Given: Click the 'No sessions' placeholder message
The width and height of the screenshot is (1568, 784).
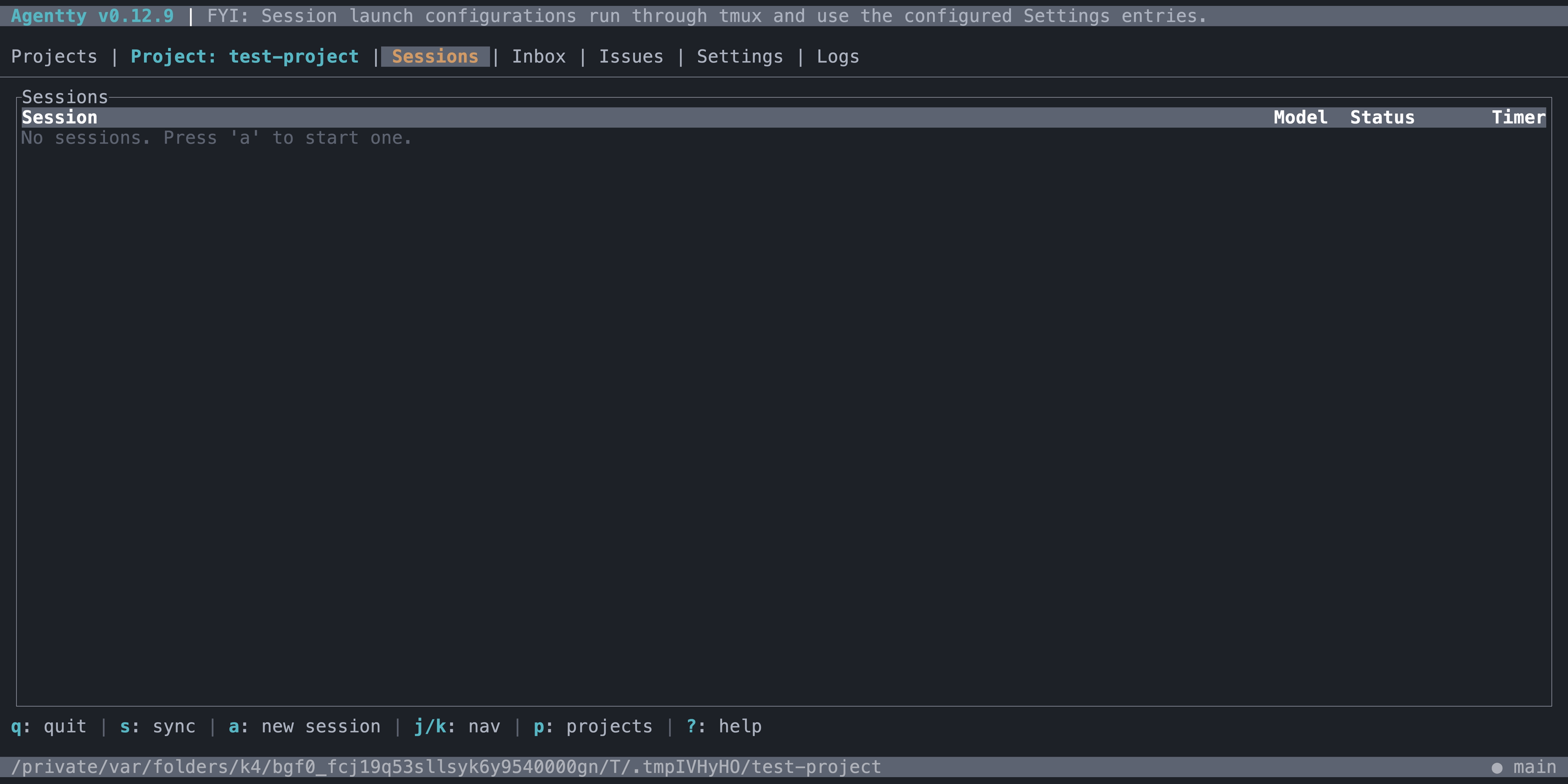Looking at the screenshot, I should point(217,138).
